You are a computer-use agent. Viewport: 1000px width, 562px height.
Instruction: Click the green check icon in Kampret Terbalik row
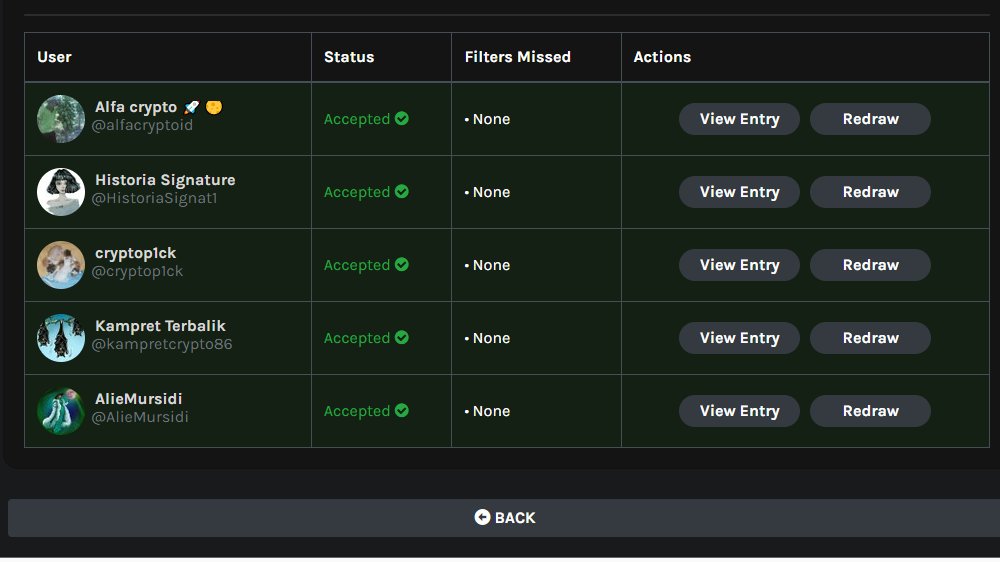tap(402, 337)
